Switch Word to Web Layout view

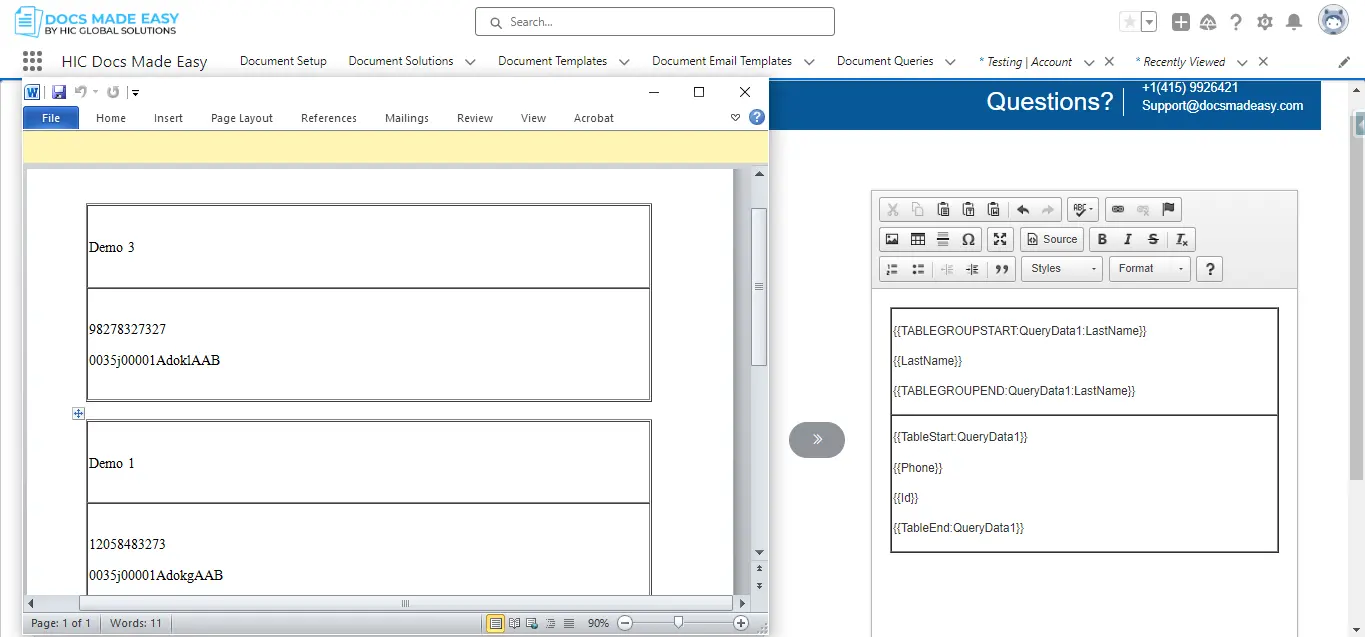pos(532,623)
